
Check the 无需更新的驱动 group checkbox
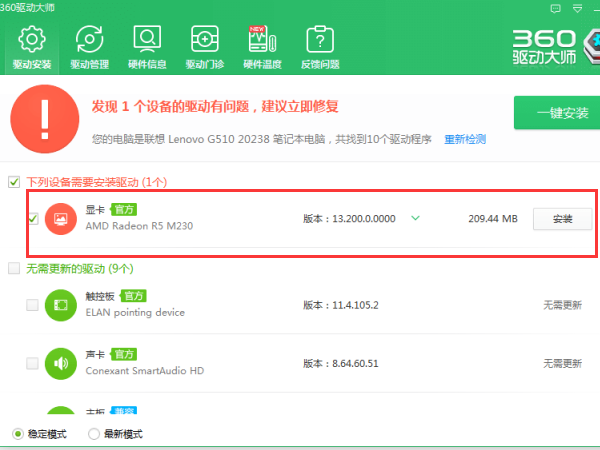click(14, 268)
